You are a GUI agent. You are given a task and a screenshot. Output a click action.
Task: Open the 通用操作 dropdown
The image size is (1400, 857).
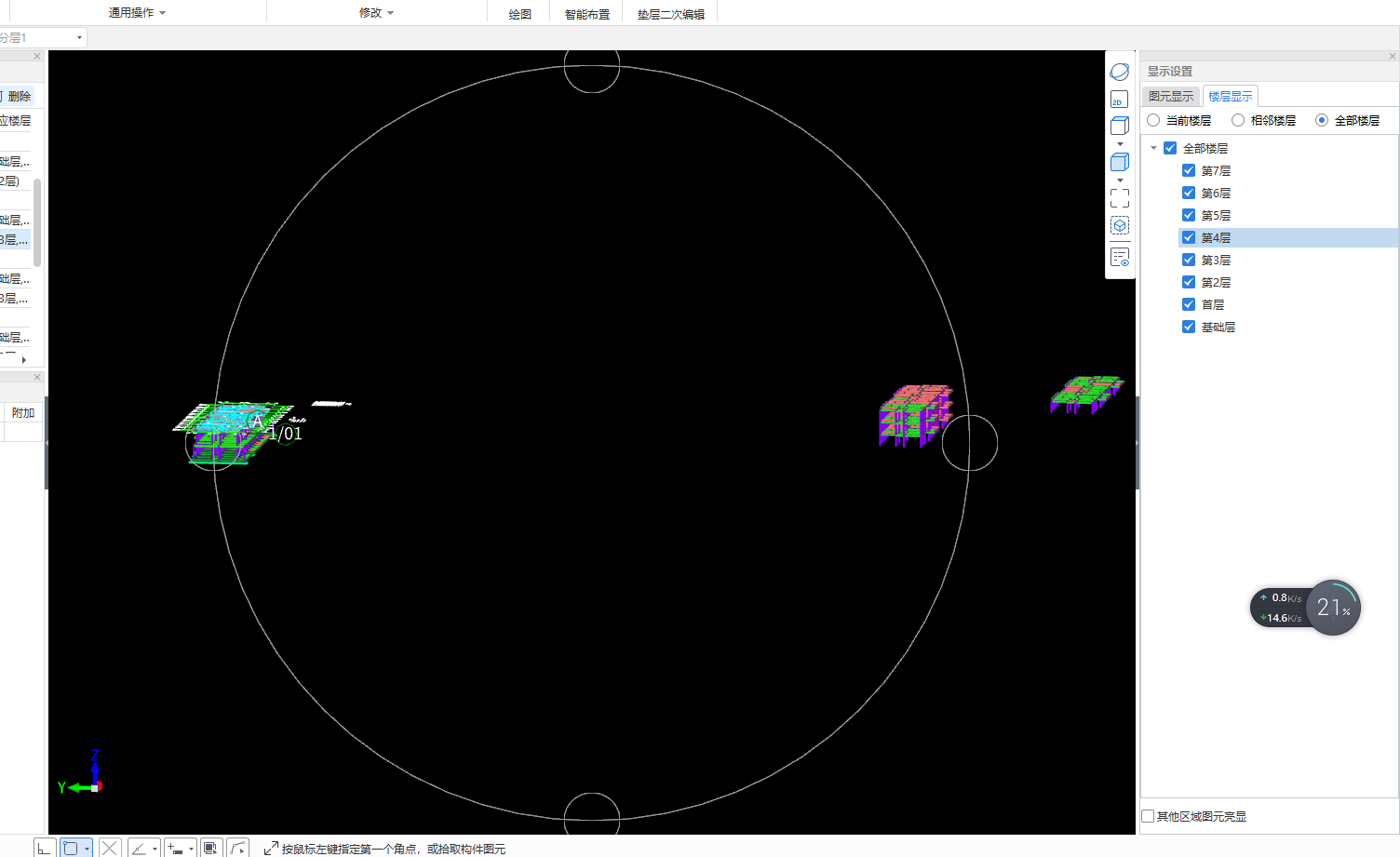coord(137,13)
